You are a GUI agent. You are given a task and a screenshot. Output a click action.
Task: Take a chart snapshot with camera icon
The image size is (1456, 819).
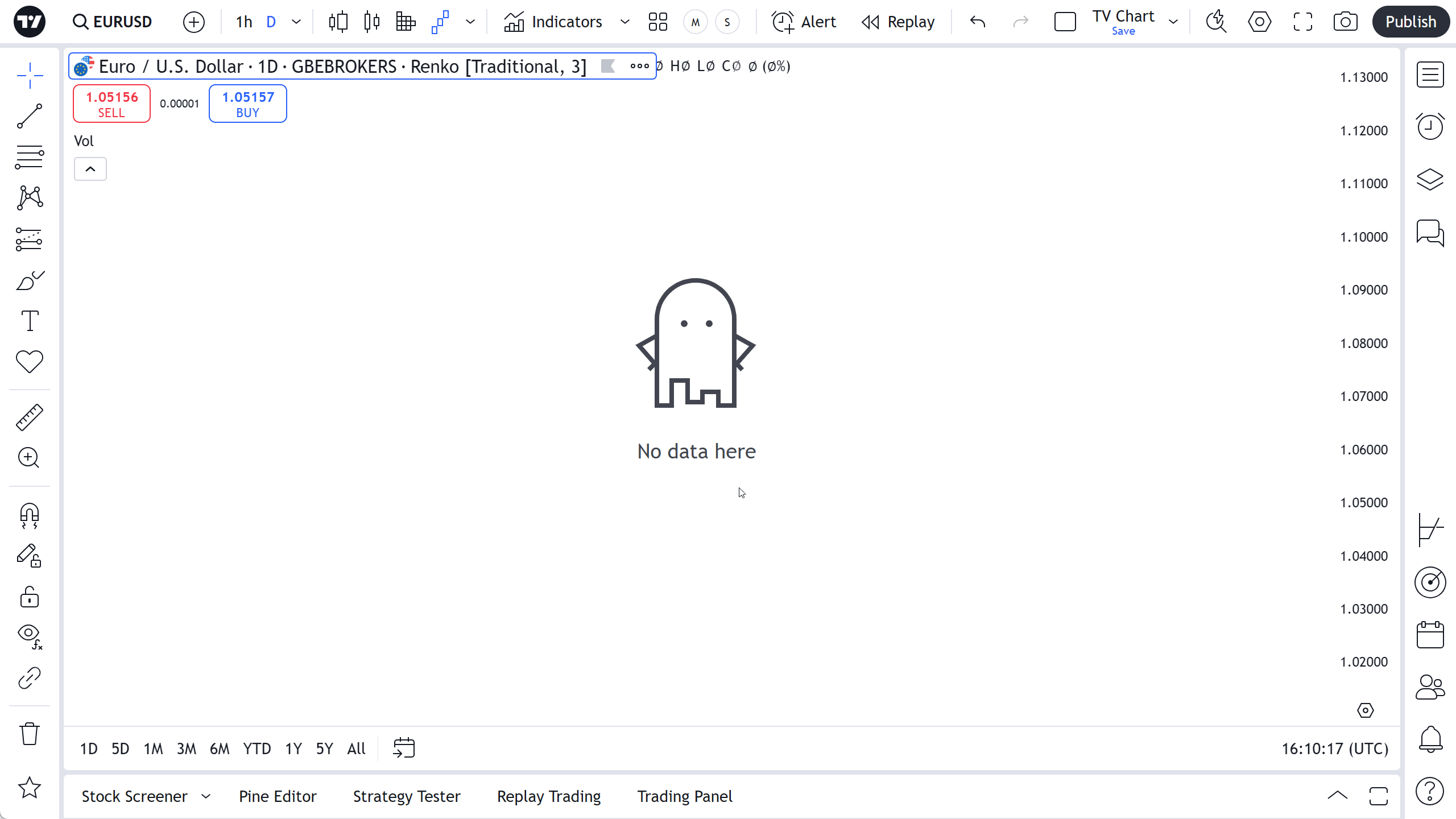point(1345,22)
